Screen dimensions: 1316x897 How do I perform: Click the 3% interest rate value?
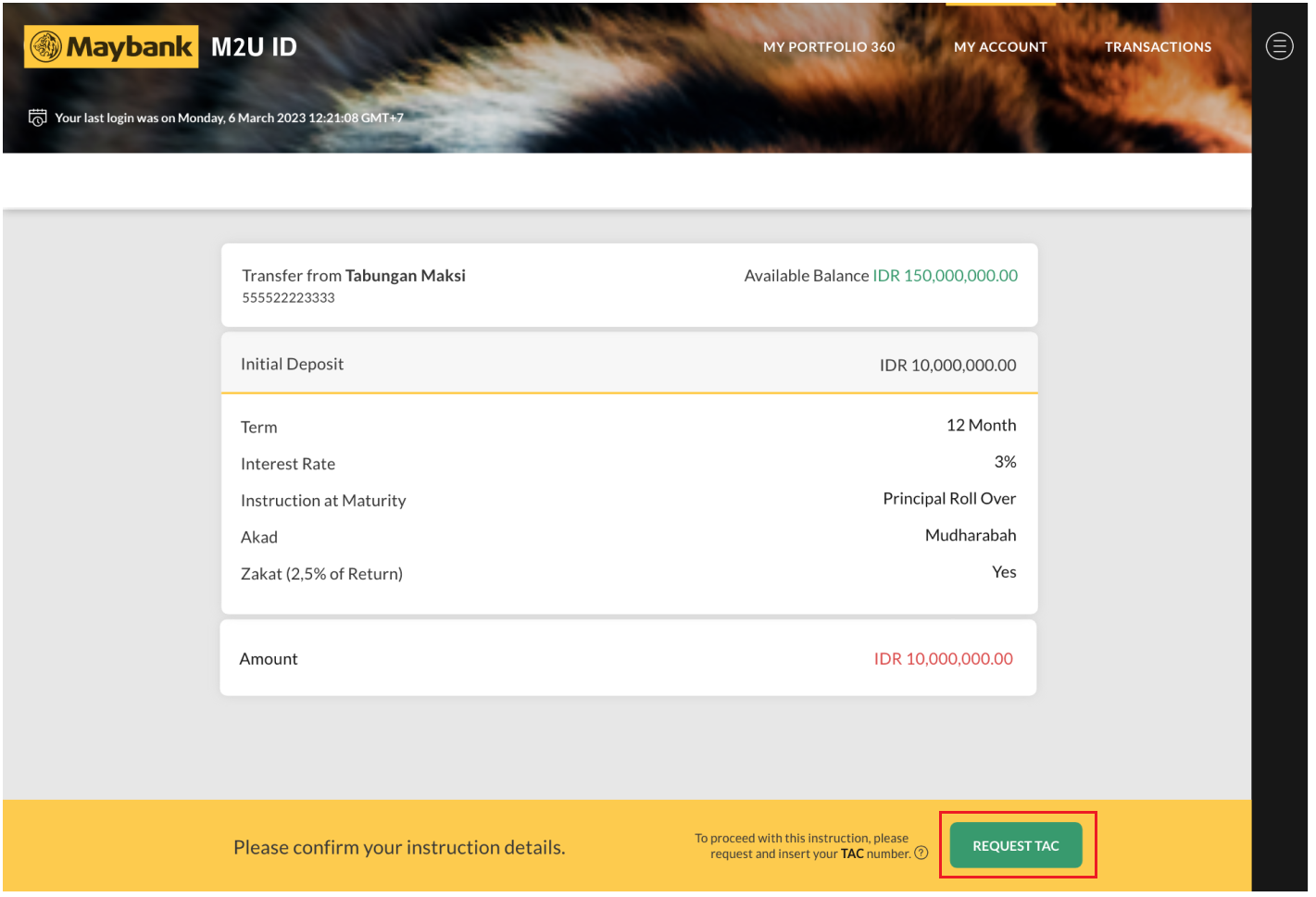click(x=1005, y=462)
